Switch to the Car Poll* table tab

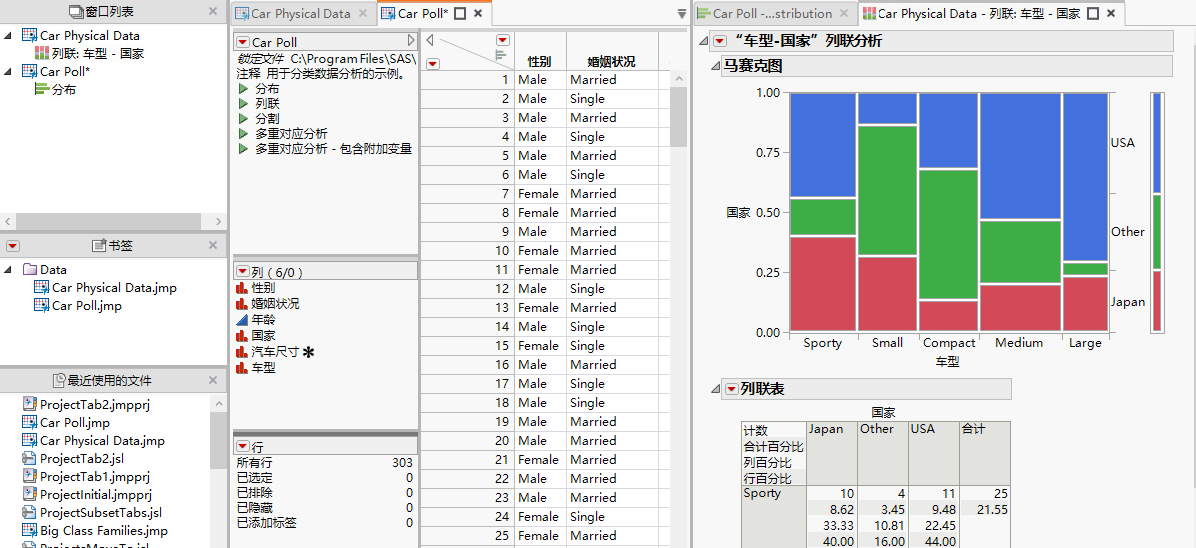coord(432,14)
